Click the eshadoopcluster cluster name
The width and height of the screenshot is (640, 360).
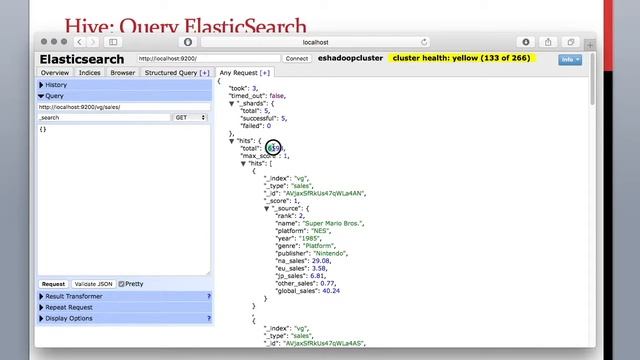(350, 58)
